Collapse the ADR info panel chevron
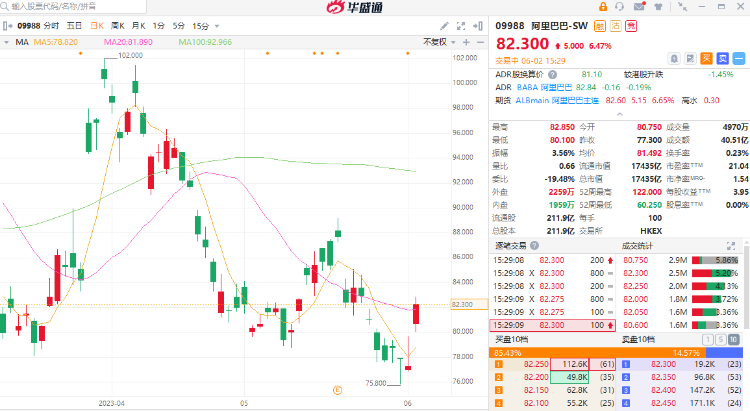 (619, 114)
